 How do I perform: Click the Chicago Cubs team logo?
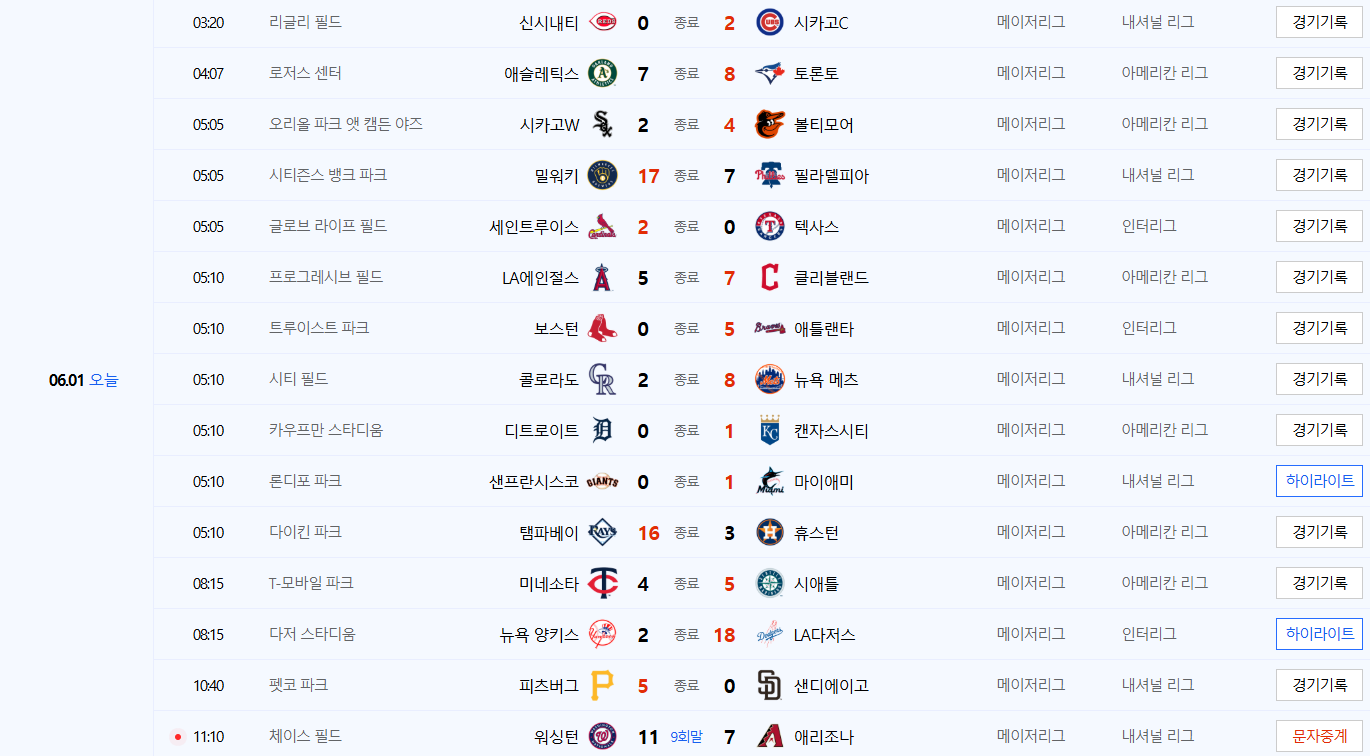(x=770, y=22)
